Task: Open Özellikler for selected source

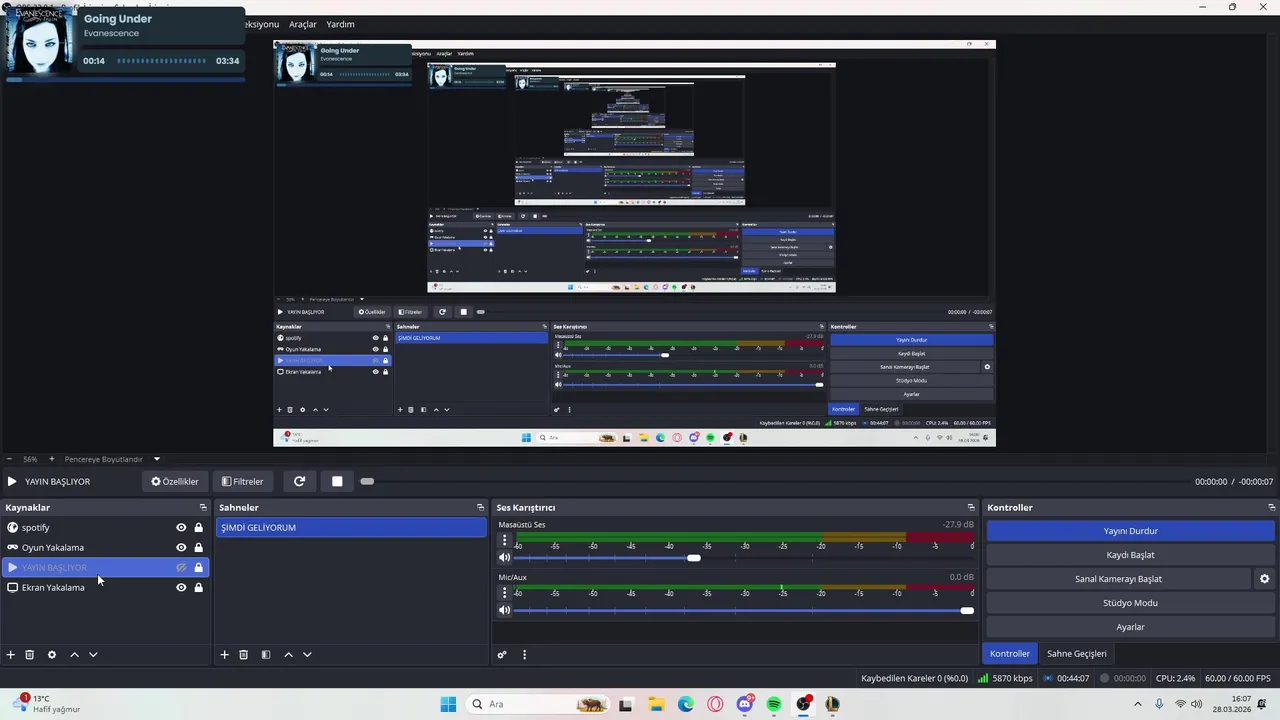Action: [175, 481]
